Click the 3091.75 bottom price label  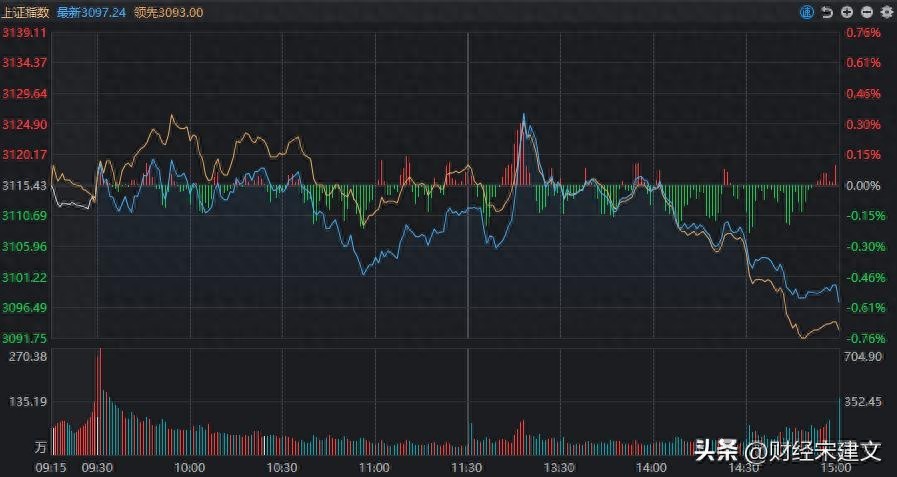pyautogui.click(x=25, y=339)
